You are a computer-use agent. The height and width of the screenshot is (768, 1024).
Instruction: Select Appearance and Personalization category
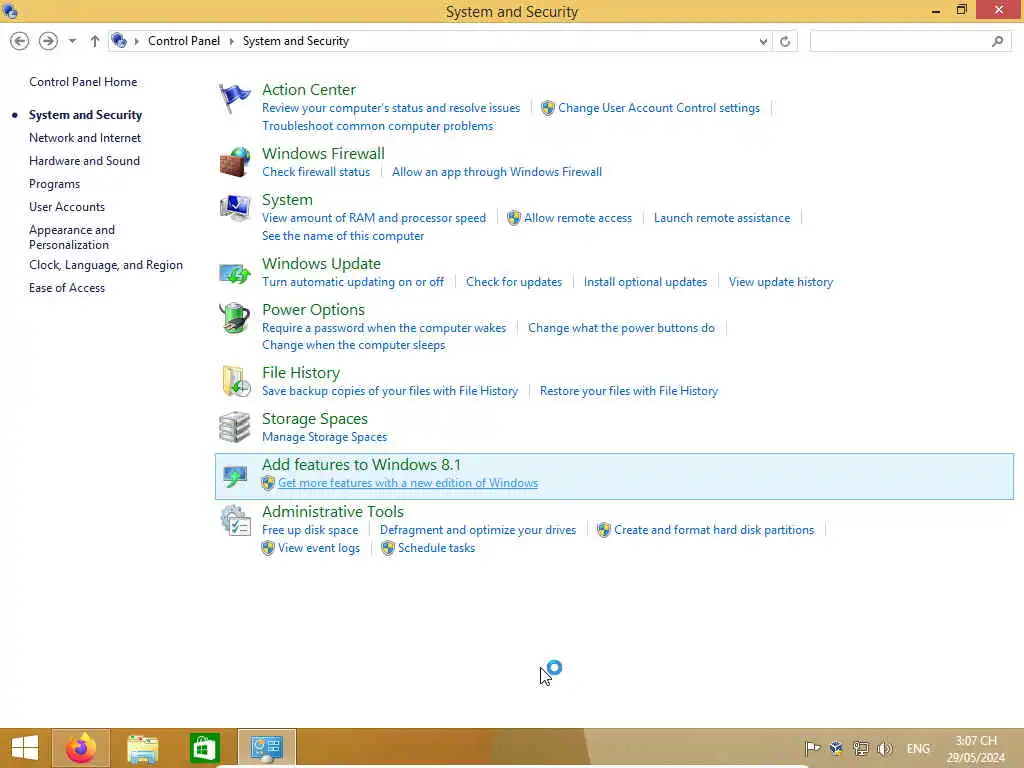(72, 237)
